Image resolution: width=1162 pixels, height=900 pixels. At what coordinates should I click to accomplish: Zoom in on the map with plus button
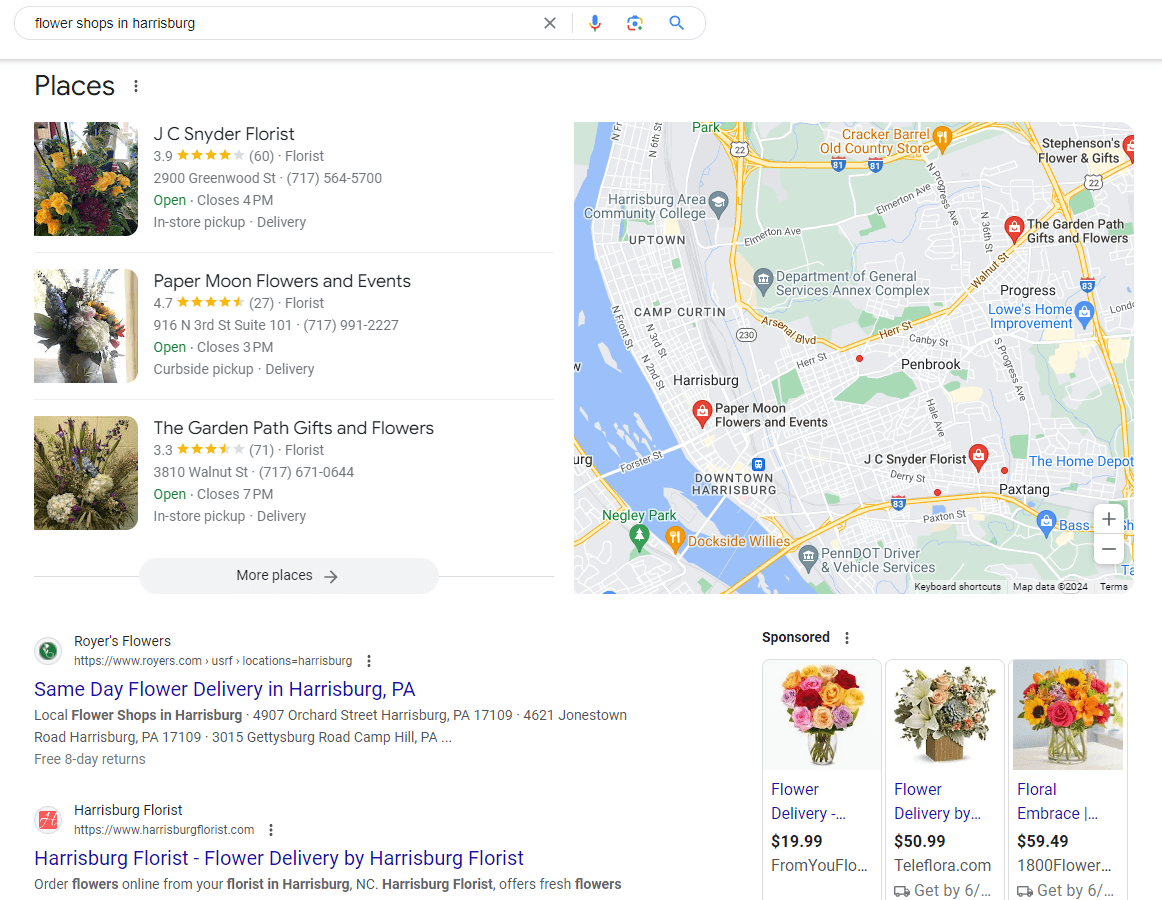coord(1109,519)
